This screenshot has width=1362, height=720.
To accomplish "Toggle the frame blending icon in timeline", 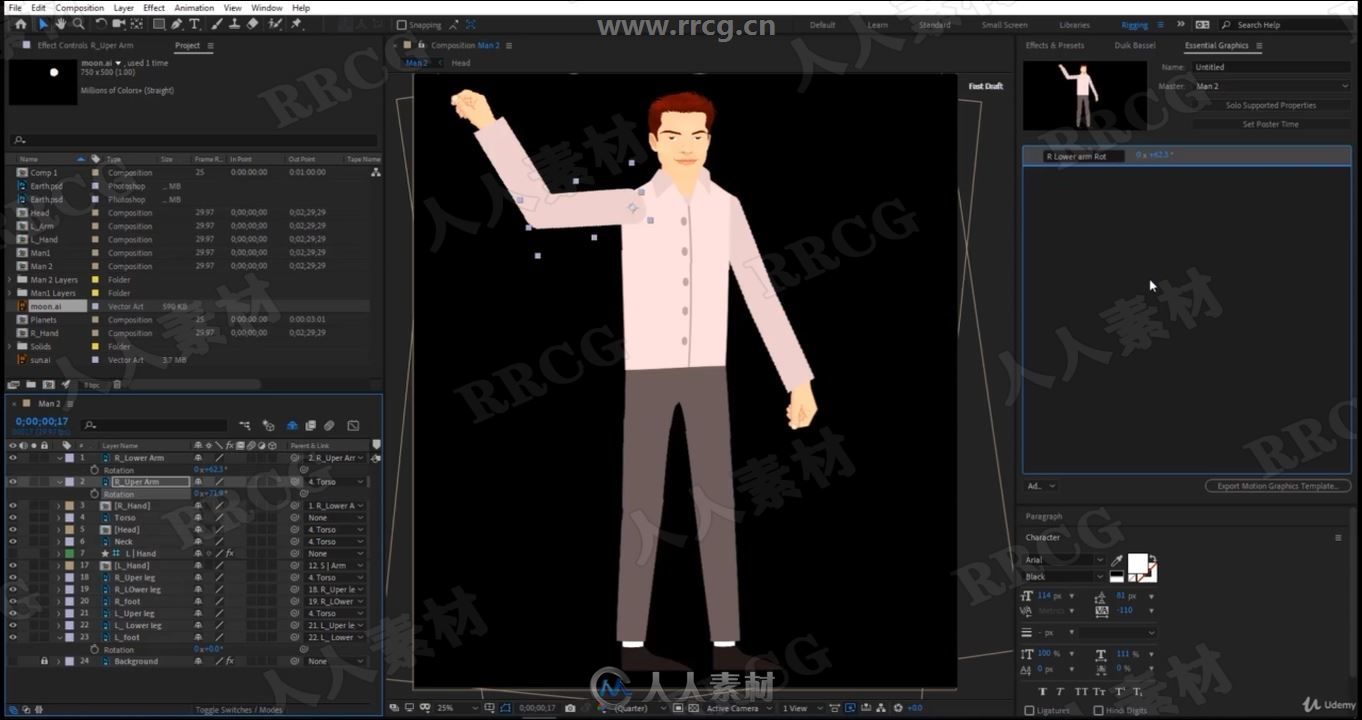I will [310, 425].
